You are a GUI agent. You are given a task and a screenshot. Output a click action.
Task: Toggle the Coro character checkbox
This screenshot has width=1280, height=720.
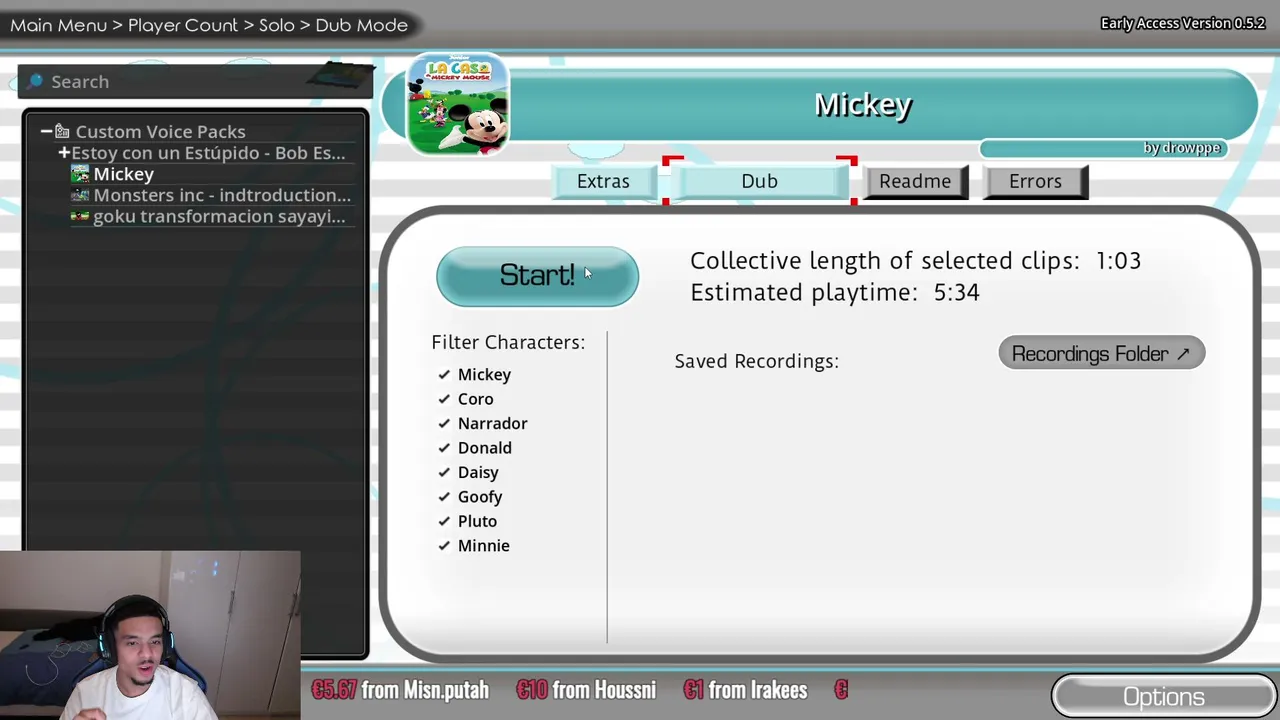click(444, 399)
